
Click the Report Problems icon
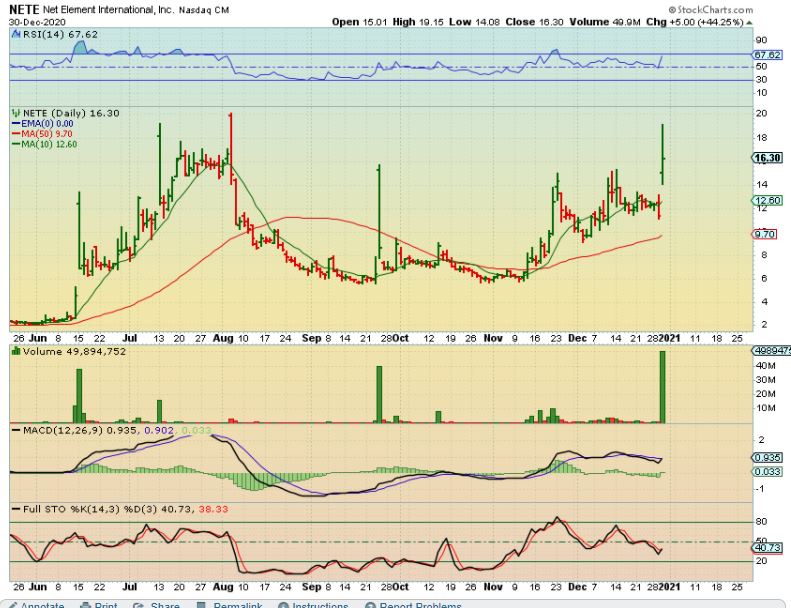pyautogui.click(x=371, y=604)
